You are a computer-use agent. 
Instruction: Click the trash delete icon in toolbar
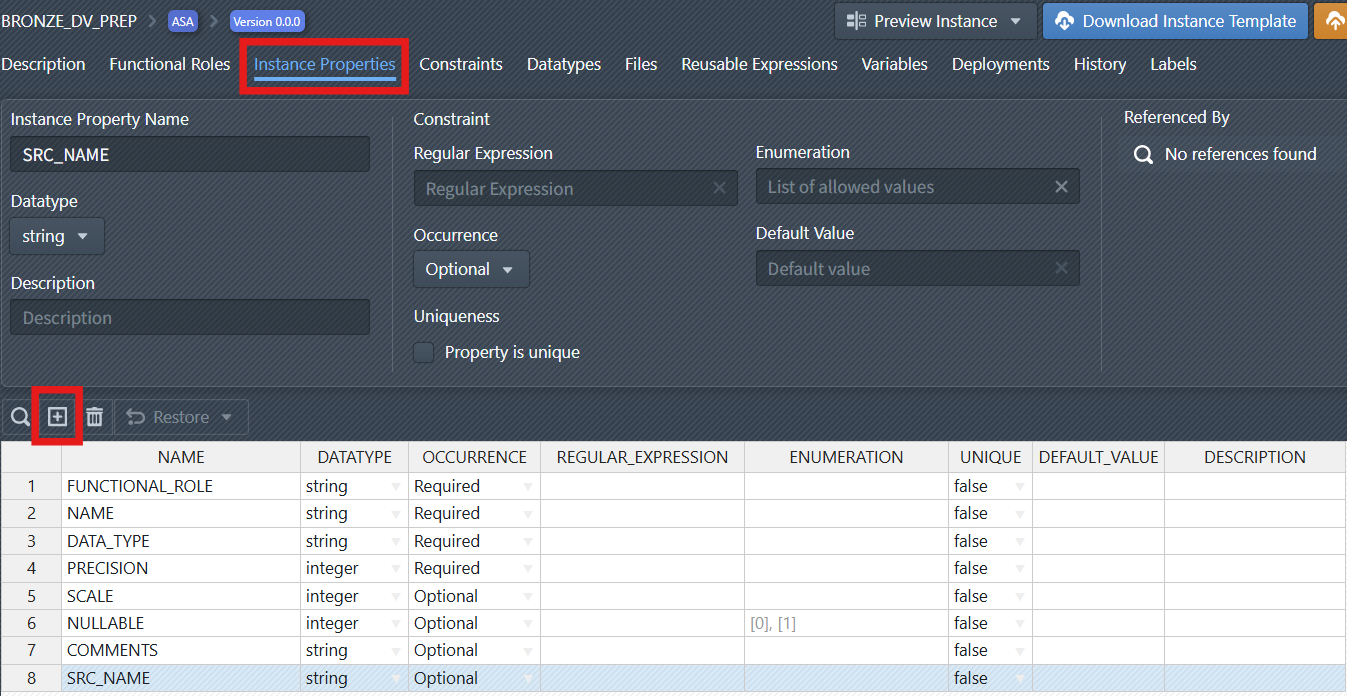[x=94, y=417]
